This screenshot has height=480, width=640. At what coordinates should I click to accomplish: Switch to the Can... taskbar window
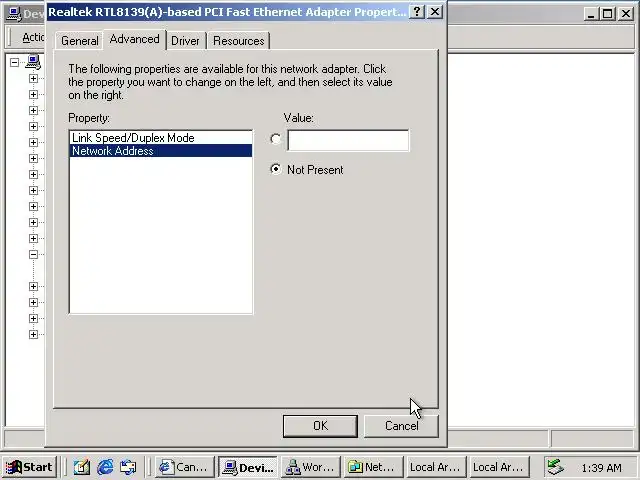184,467
